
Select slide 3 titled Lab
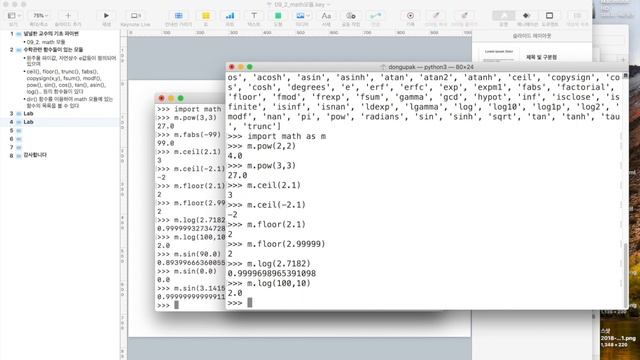60,113
